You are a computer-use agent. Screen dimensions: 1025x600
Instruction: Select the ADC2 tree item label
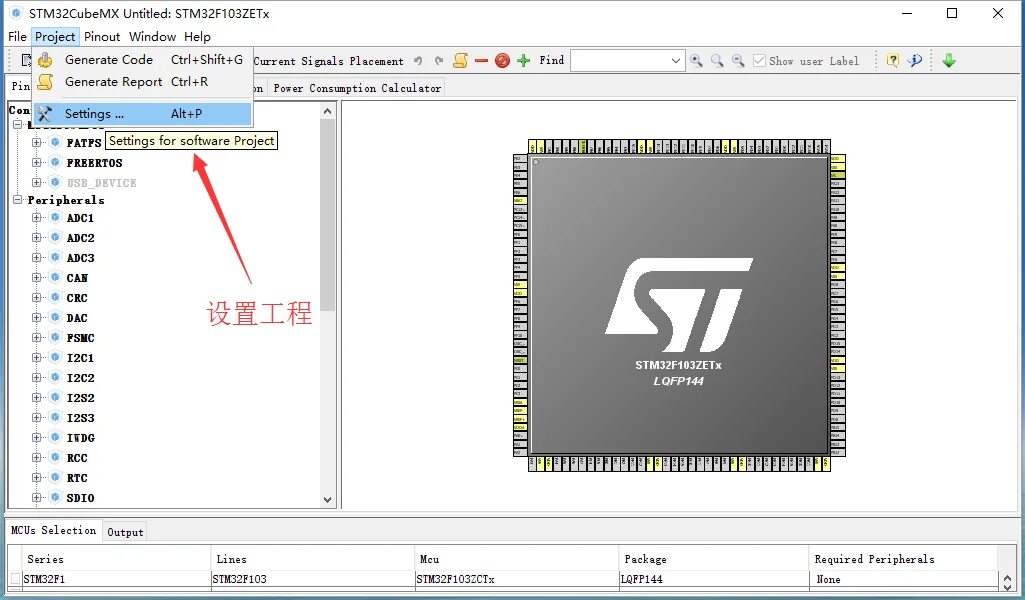pos(80,238)
